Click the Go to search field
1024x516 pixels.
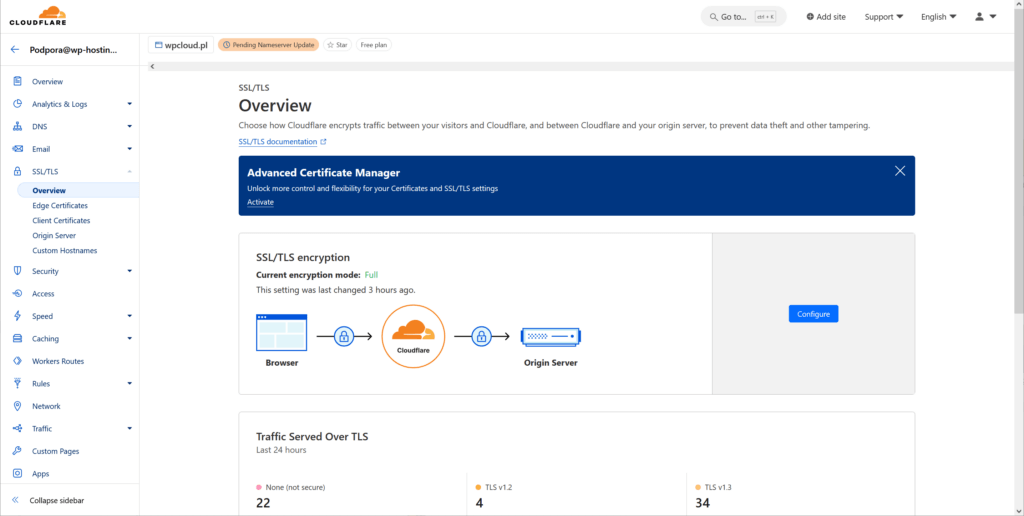pos(743,17)
